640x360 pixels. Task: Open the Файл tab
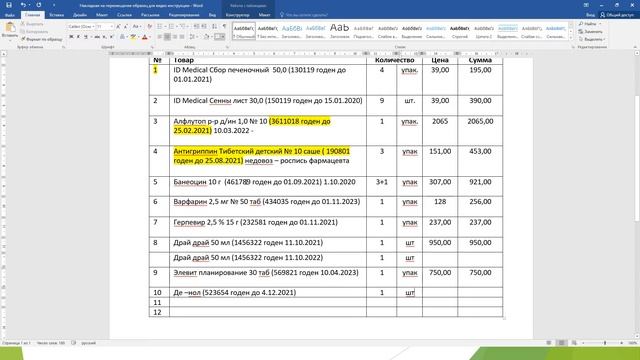coord(10,15)
